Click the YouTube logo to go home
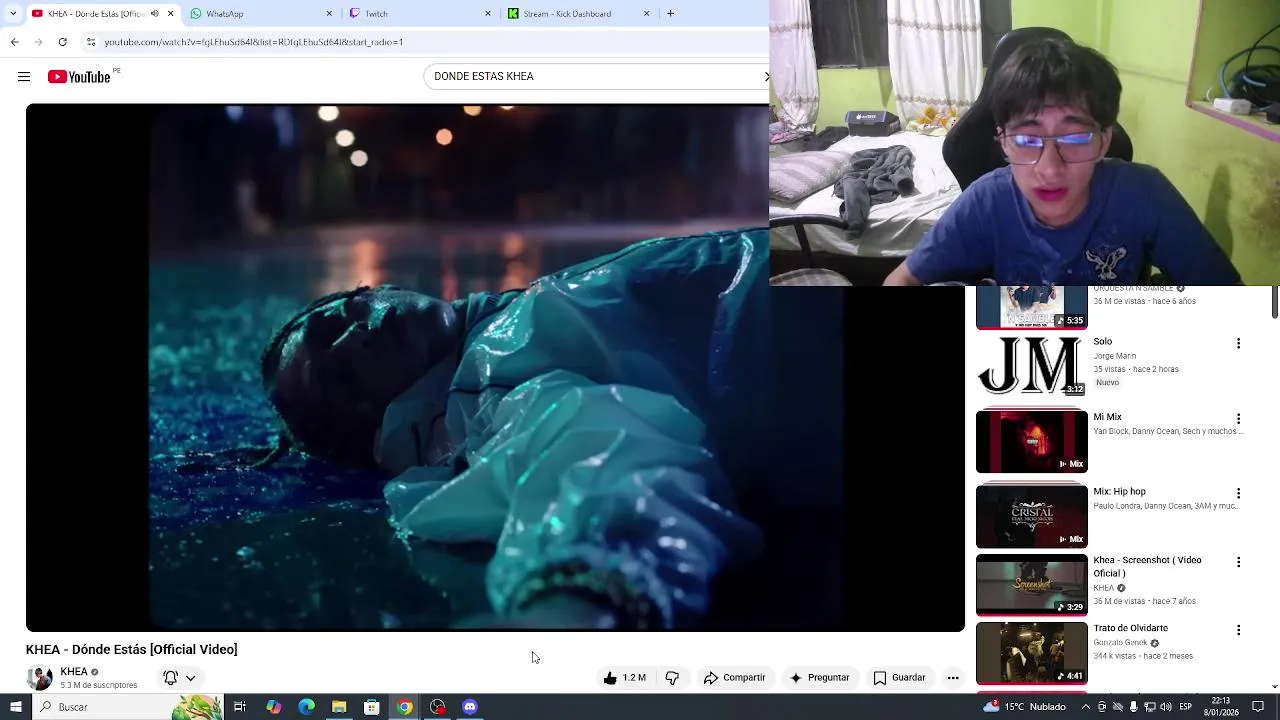This screenshot has height=720, width=1280. coord(80,77)
